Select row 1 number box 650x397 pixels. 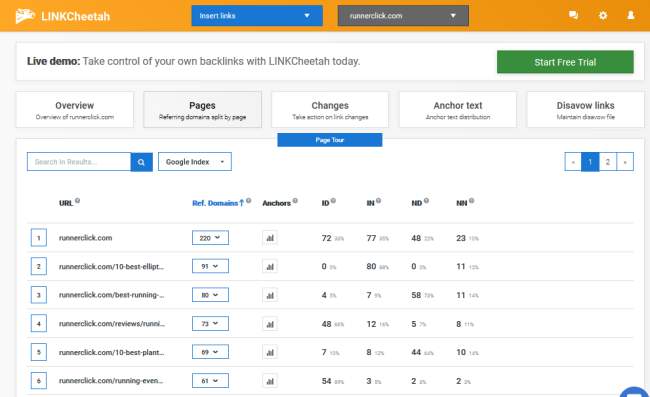[x=39, y=238]
